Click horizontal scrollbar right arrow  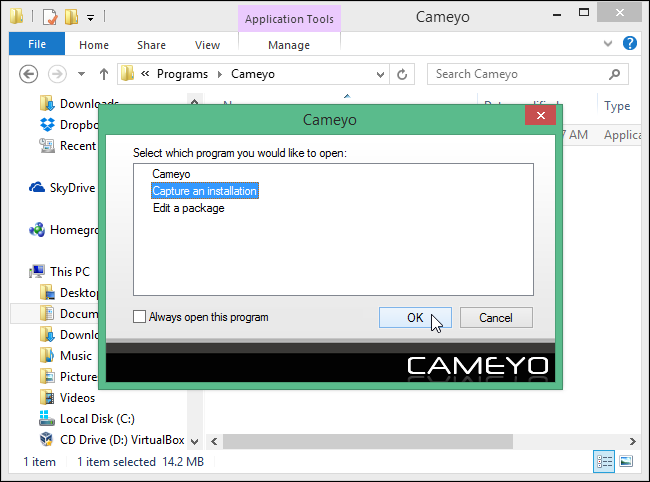[633, 441]
